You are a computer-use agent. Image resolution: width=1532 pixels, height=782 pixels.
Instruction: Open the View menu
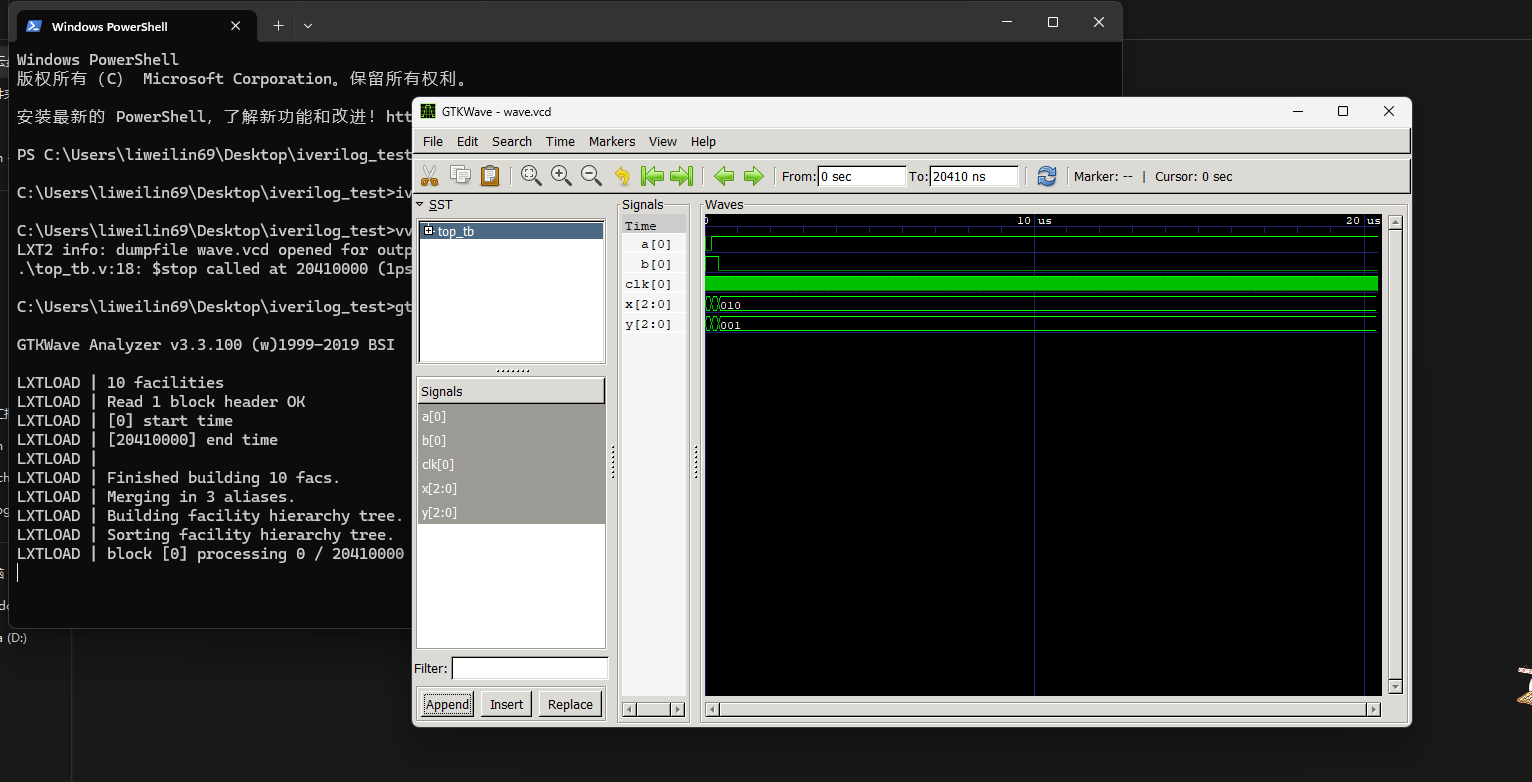[x=663, y=141]
